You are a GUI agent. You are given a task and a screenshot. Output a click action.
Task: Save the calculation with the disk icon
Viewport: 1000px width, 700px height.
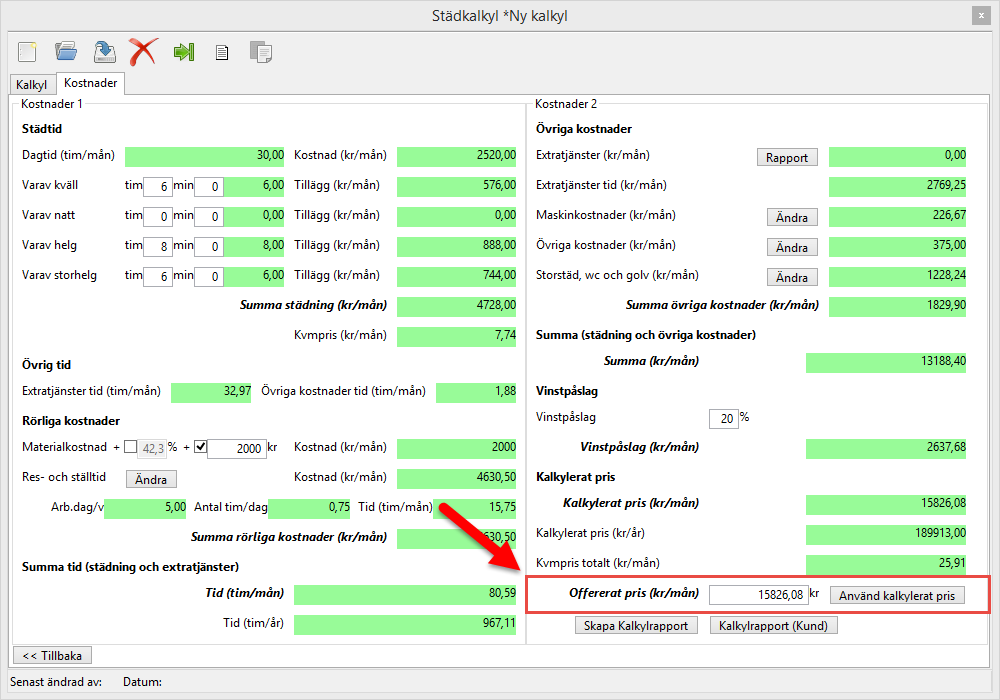coord(104,51)
